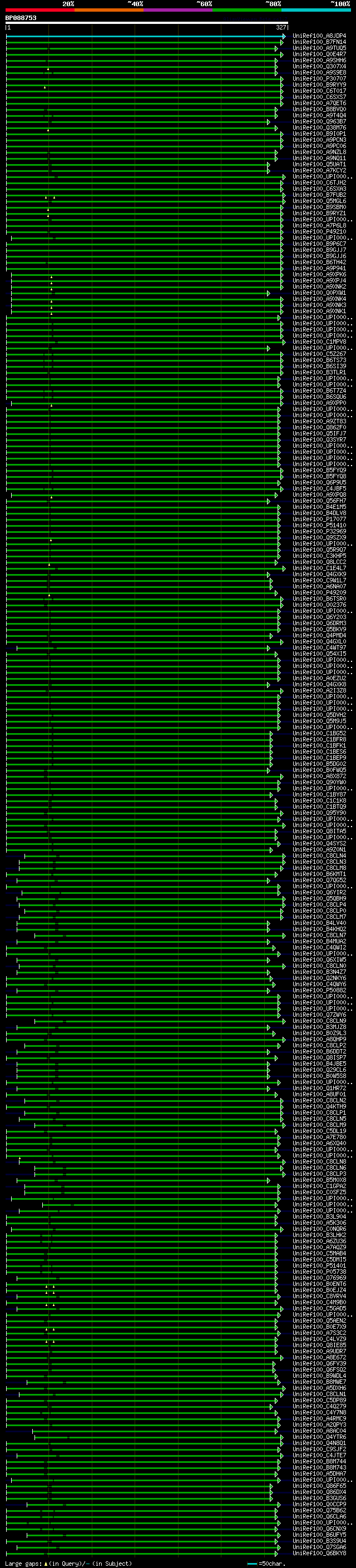Viewport: 356px width, 1568px height.
Task: Select label UniRef100_B0FWQ5
Action: click(x=319, y=770)
